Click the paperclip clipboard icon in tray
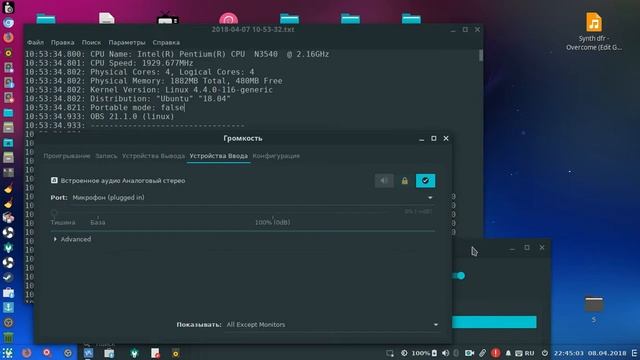Screen dimensions: 640x360 coord(482,353)
